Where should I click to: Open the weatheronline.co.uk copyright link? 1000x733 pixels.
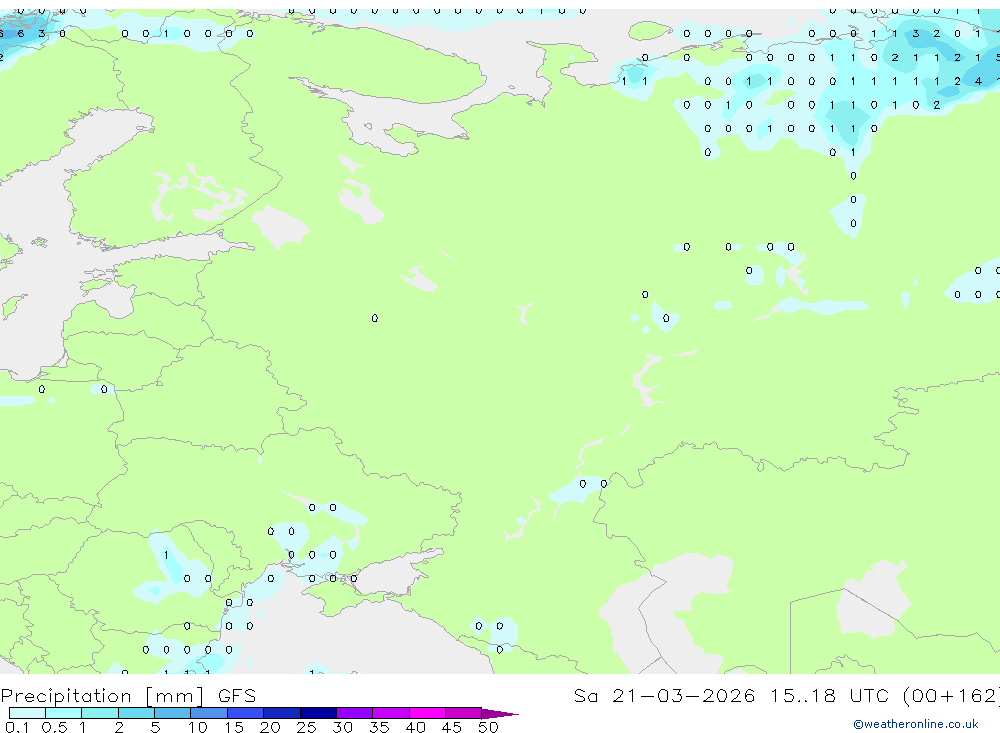pyautogui.click(x=916, y=724)
